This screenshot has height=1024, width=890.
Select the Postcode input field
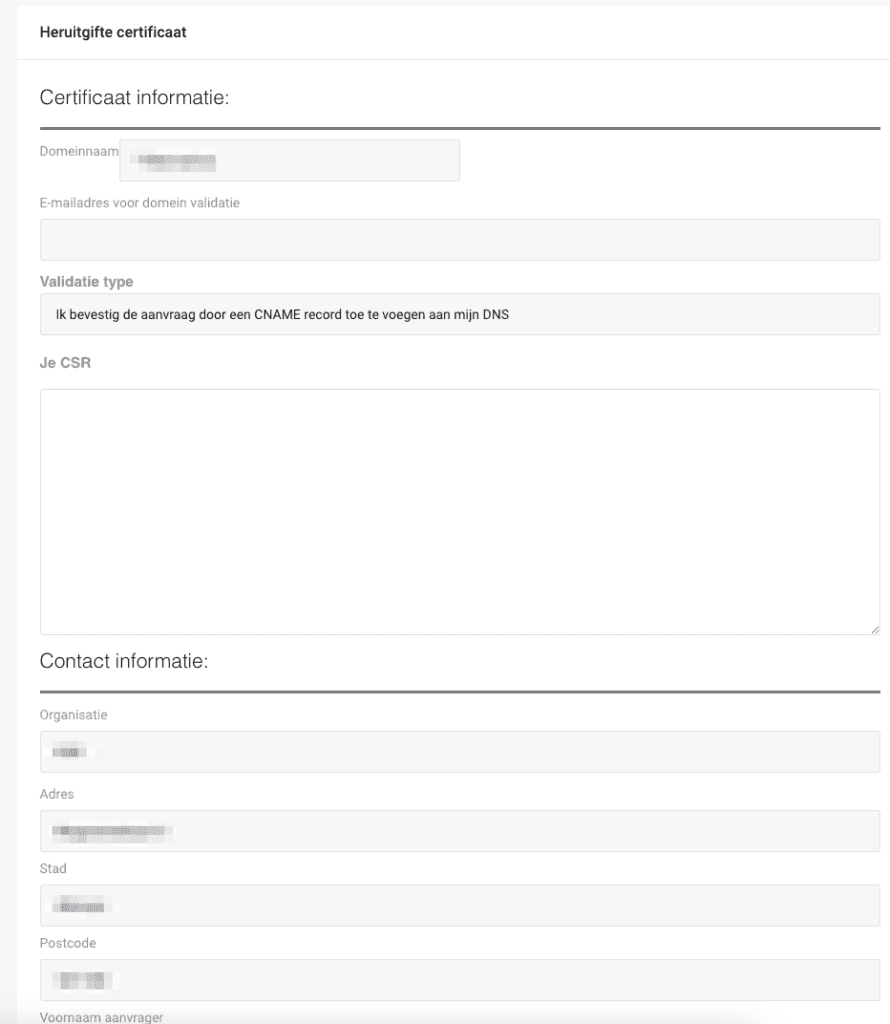(x=460, y=980)
